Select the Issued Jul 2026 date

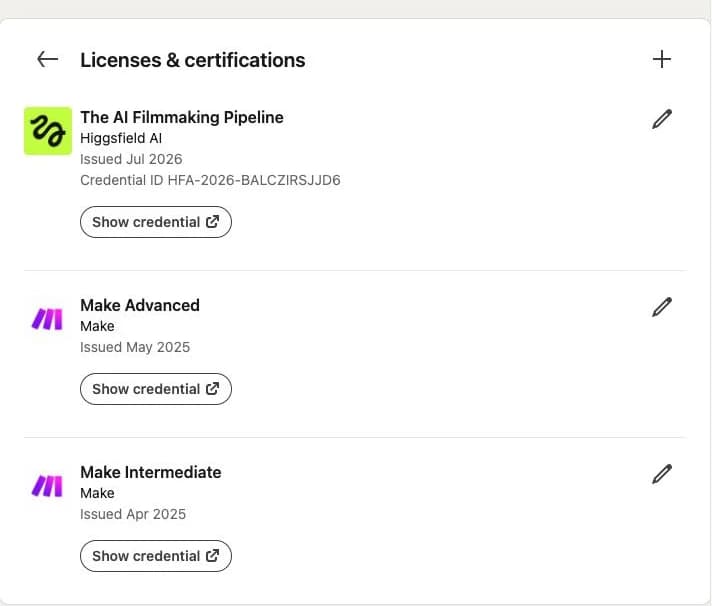tap(131, 159)
